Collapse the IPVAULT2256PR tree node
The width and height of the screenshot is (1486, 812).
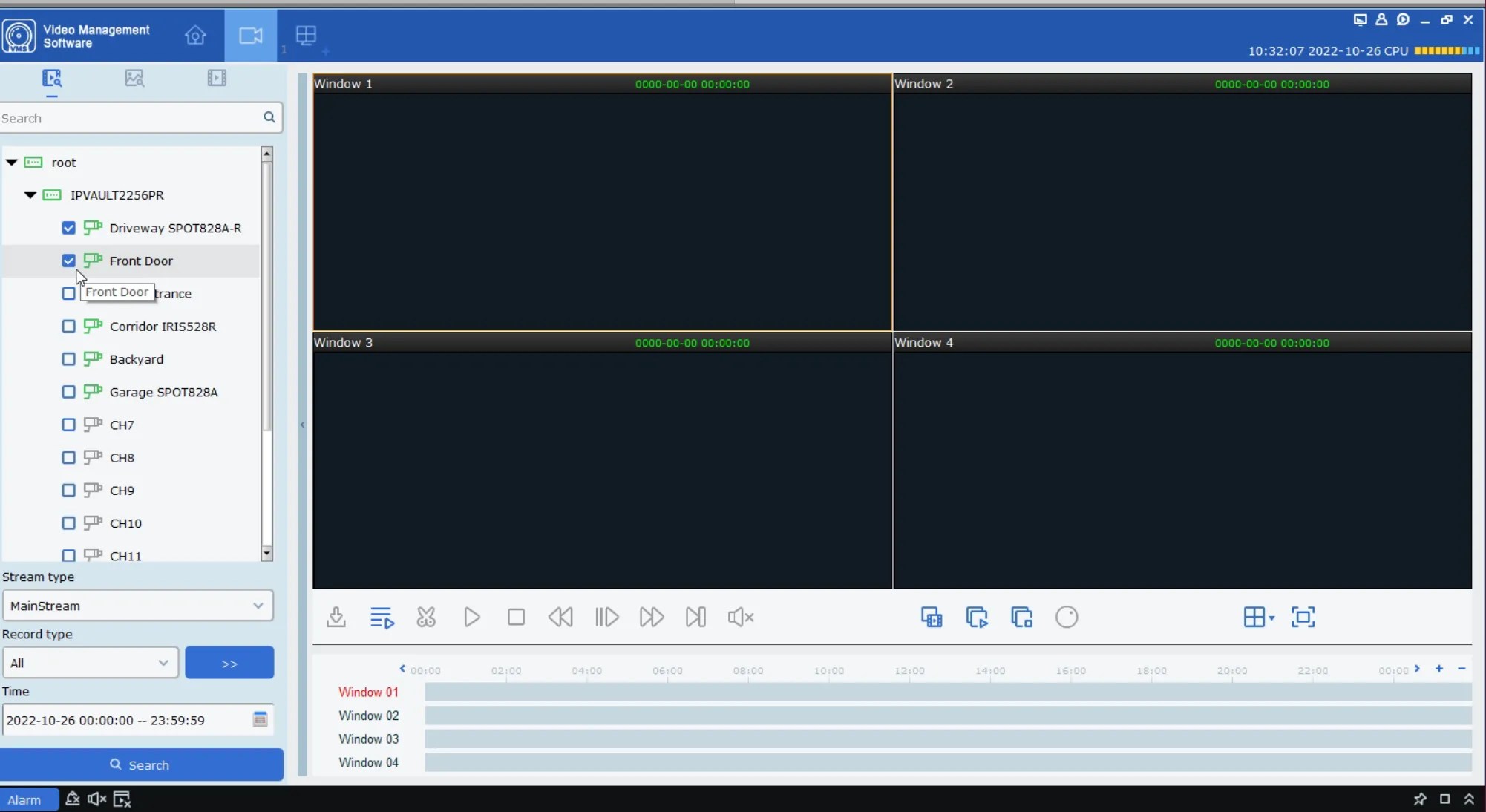click(x=30, y=195)
